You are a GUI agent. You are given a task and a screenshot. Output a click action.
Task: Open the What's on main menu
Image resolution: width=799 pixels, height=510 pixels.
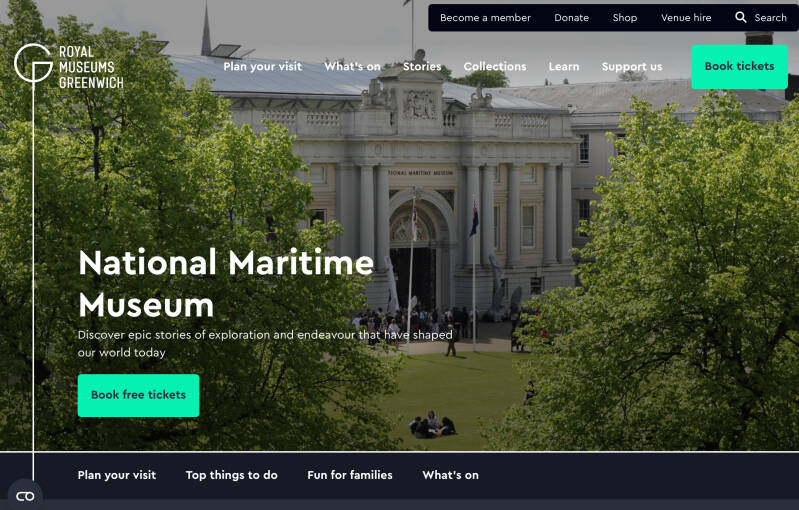coord(352,67)
